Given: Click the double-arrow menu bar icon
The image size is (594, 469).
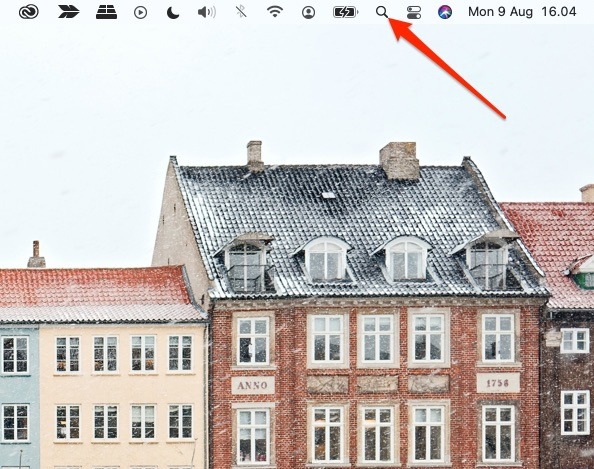Looking at the screenshot, I should pyautogui.click(x=69, y=12).
